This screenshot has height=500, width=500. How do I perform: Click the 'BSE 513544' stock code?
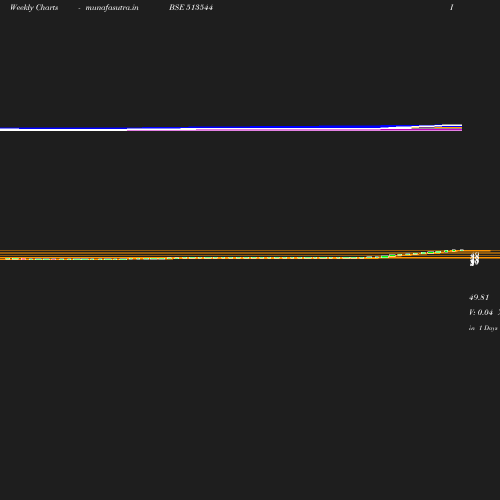click(191, 7)
